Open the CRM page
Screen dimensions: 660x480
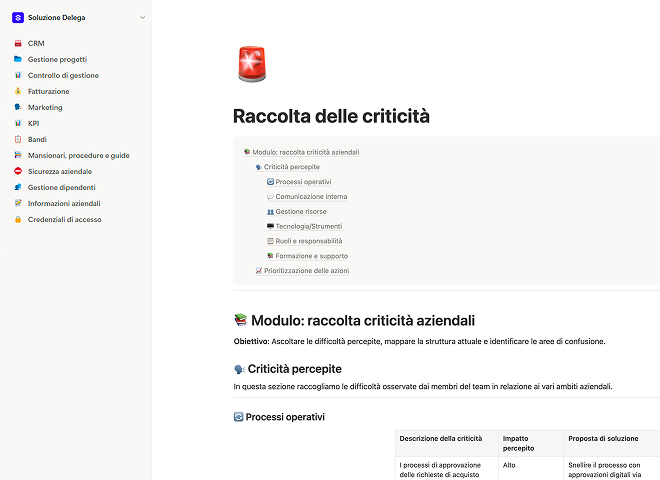pyautogui.click(x=36, y=43)
